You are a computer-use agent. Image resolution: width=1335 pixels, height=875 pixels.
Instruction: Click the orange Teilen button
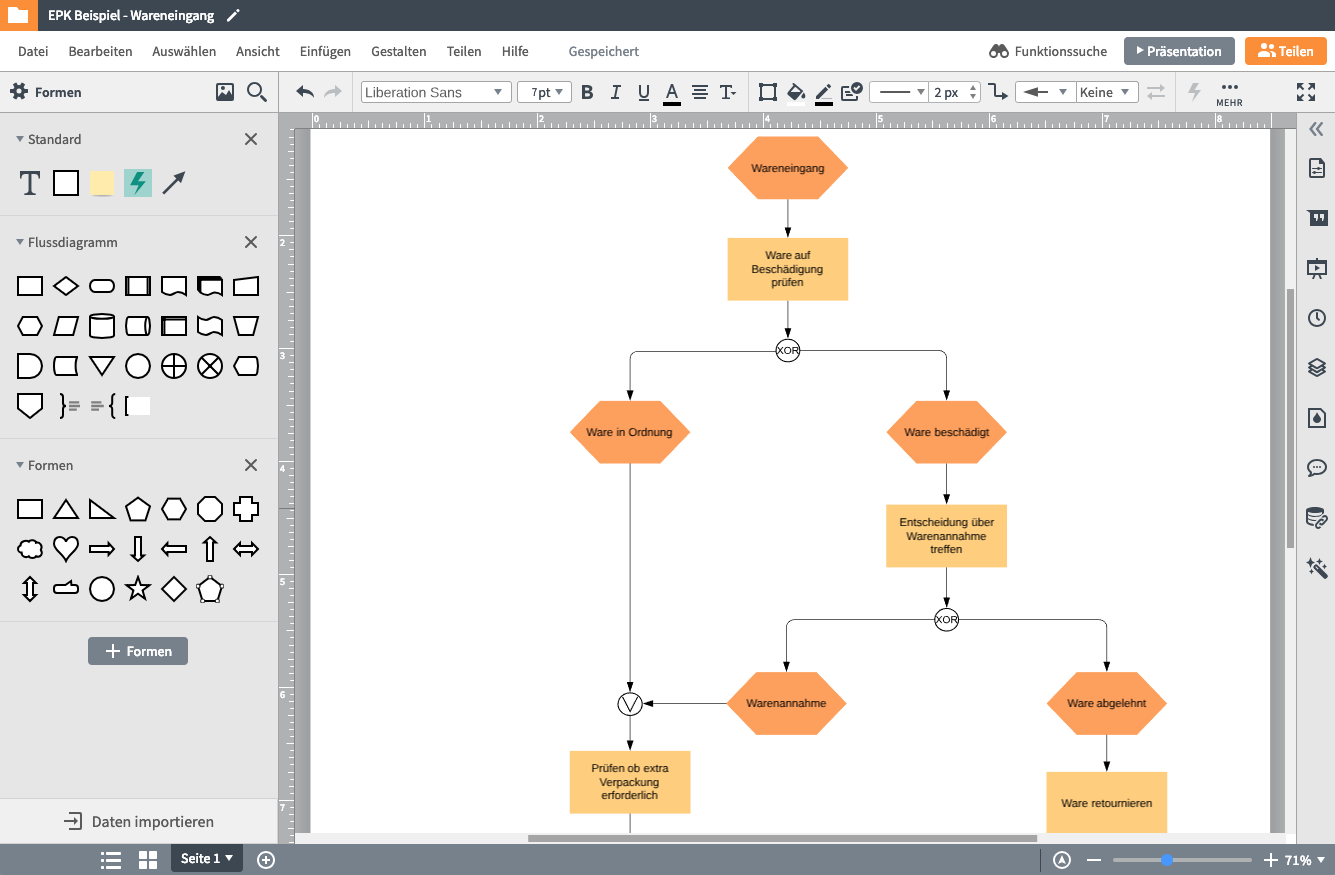[x=1285, y=51]
